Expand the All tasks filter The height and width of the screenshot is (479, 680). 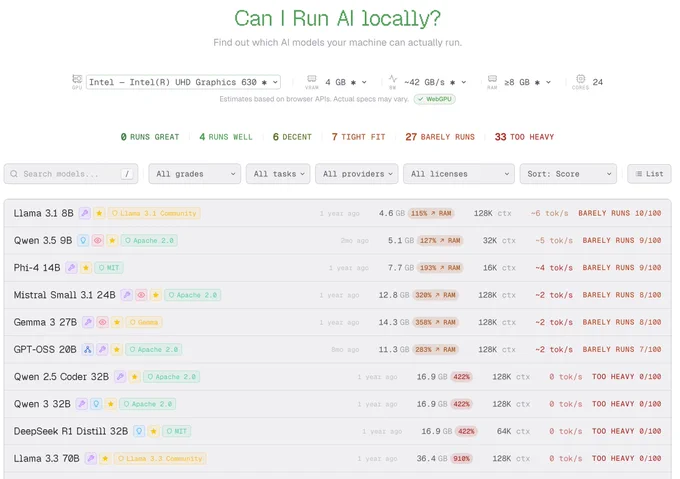tap(278, 174)
